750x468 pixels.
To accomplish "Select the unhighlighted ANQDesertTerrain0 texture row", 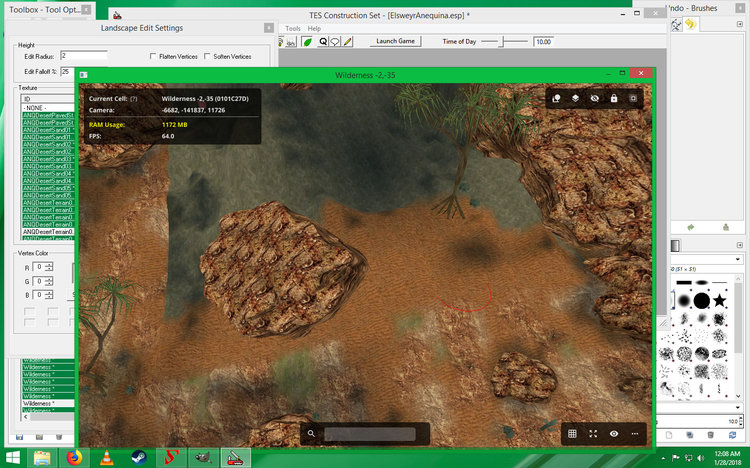I will [x=48, y=232].
